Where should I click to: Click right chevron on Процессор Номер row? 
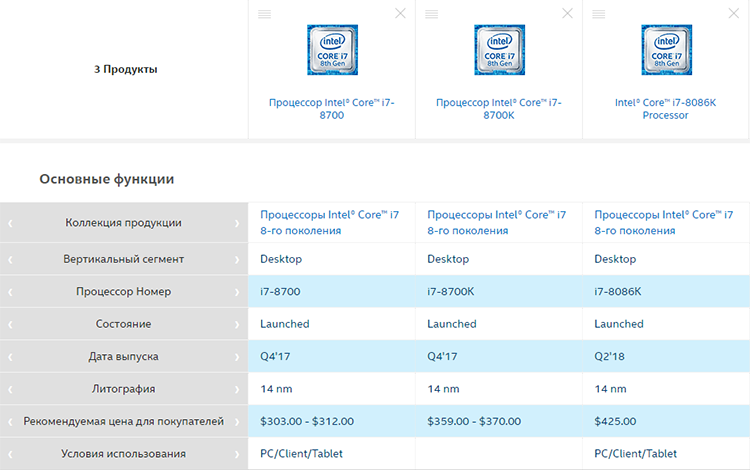237,292
